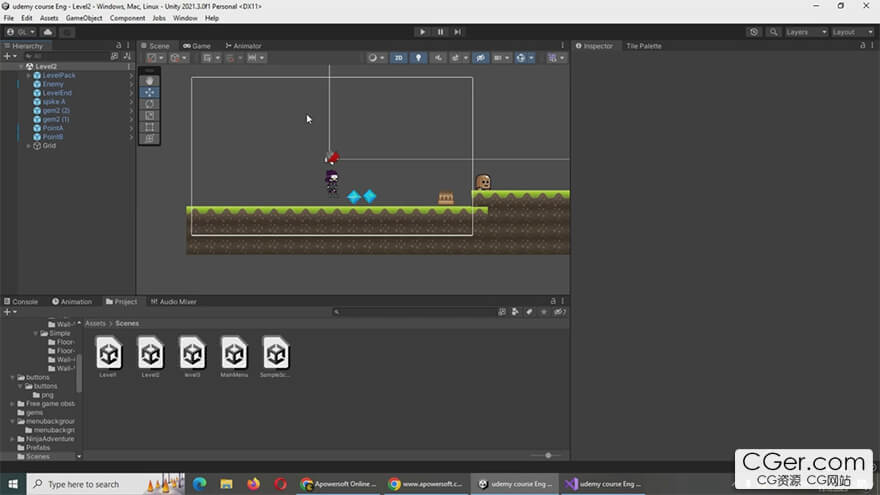Click the Hierarchy search field
Viewport: 880px width, 495px height.
[65, 56]
